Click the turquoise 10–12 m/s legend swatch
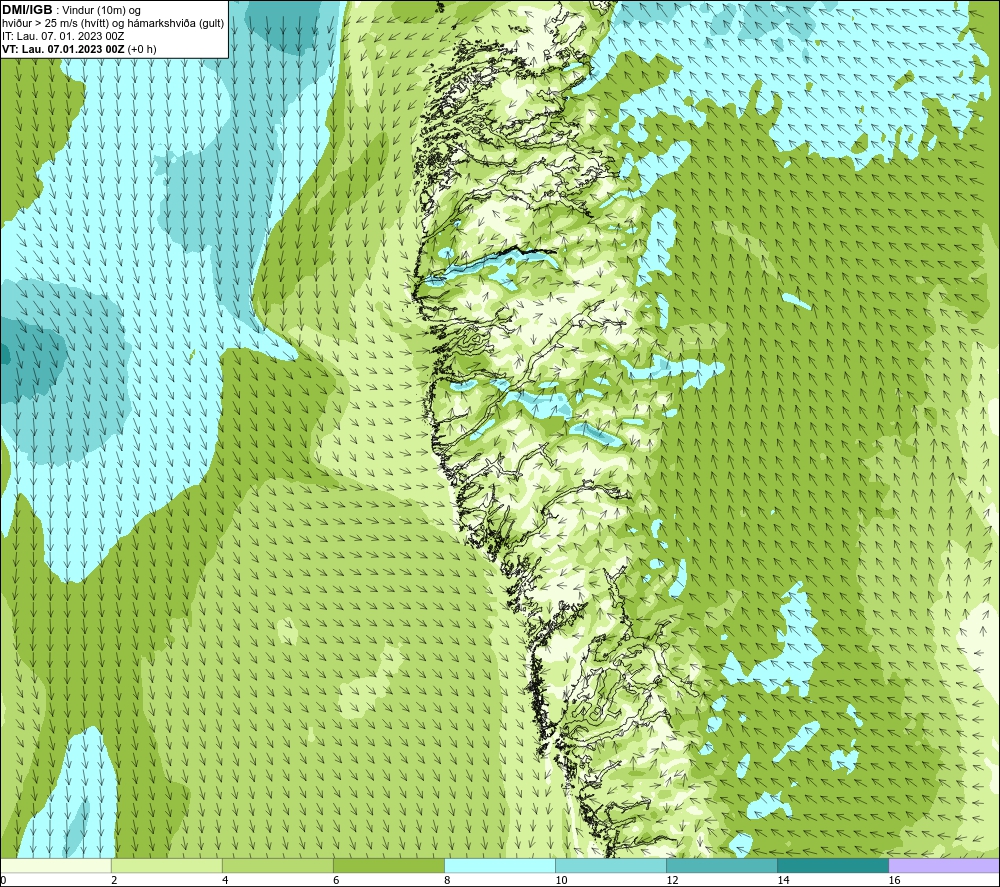1000x887 pixels. 611,865
